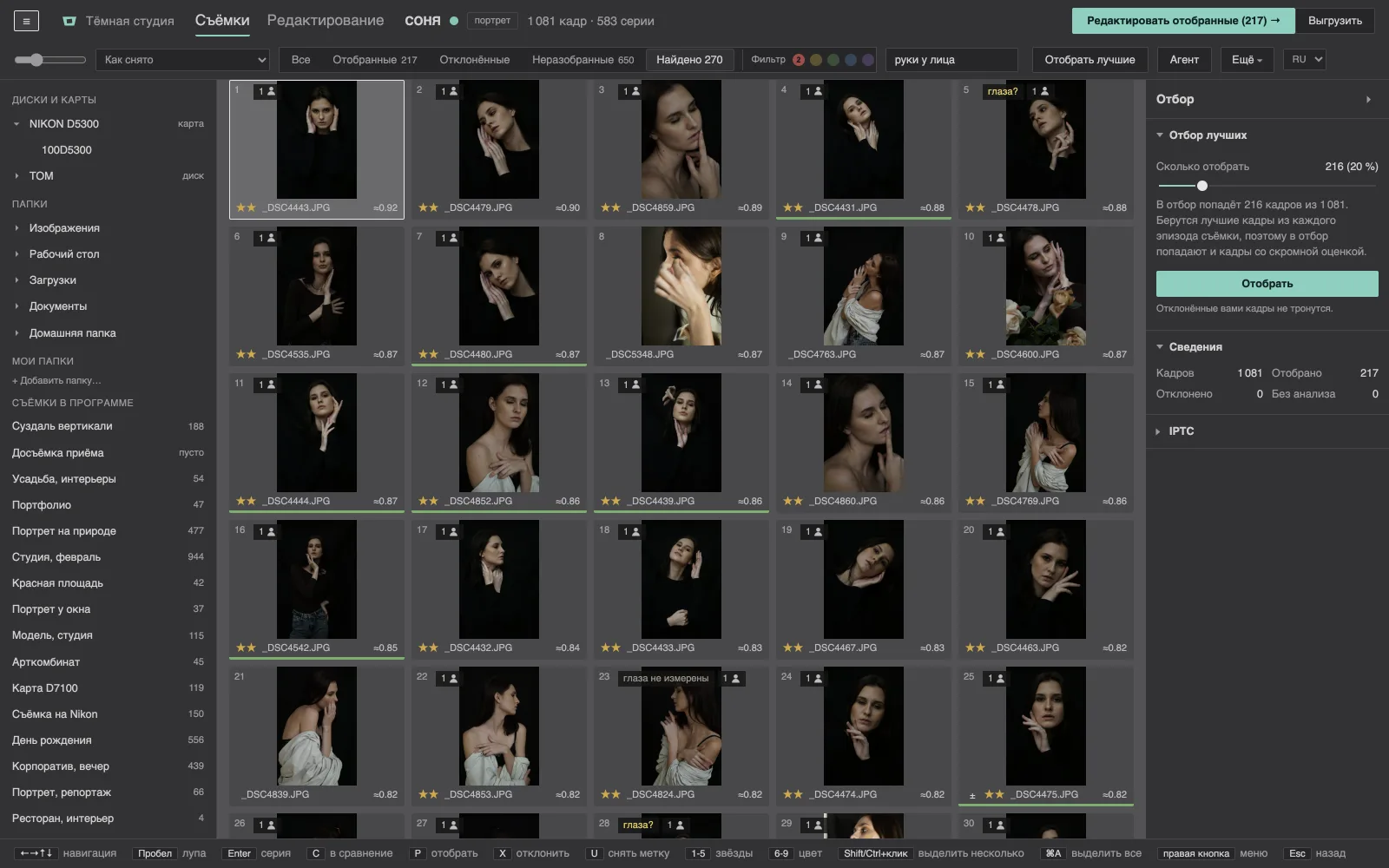Click face count badge on _DSC4479.JPG

tap(448, 91)
